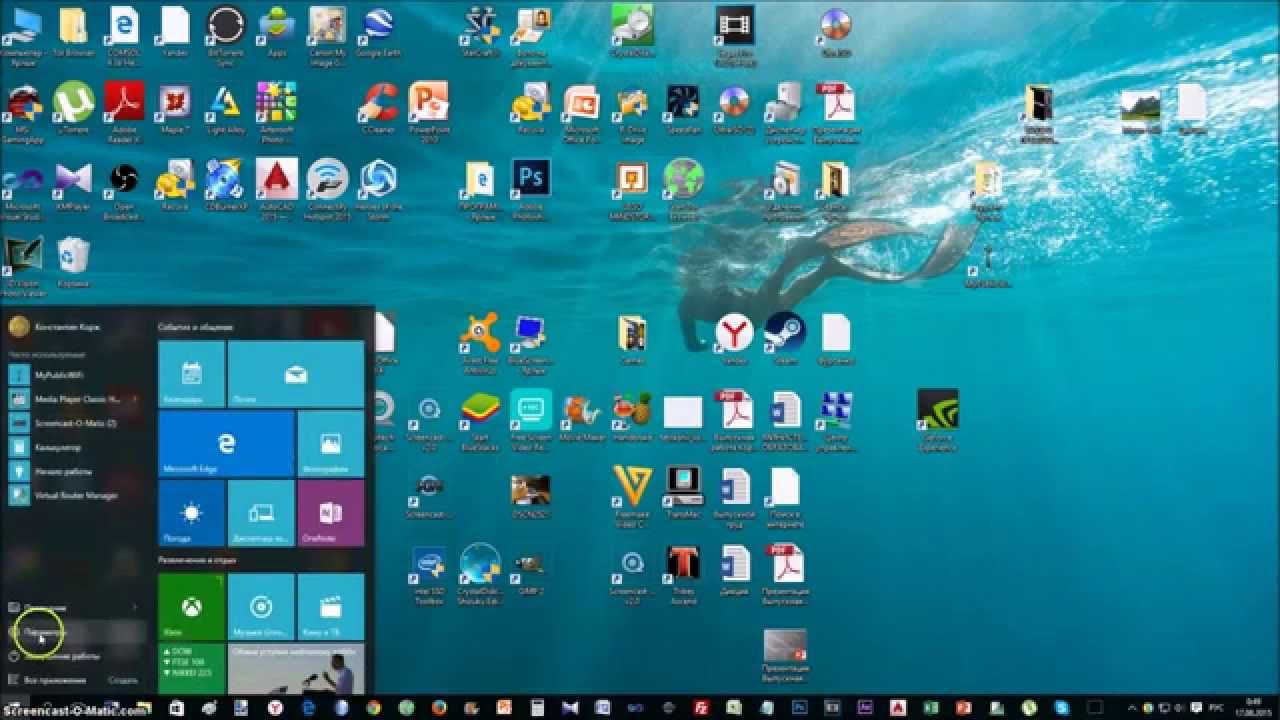
Task: Open the Yandex browser desktop shortcut
Action: point(734,339)
